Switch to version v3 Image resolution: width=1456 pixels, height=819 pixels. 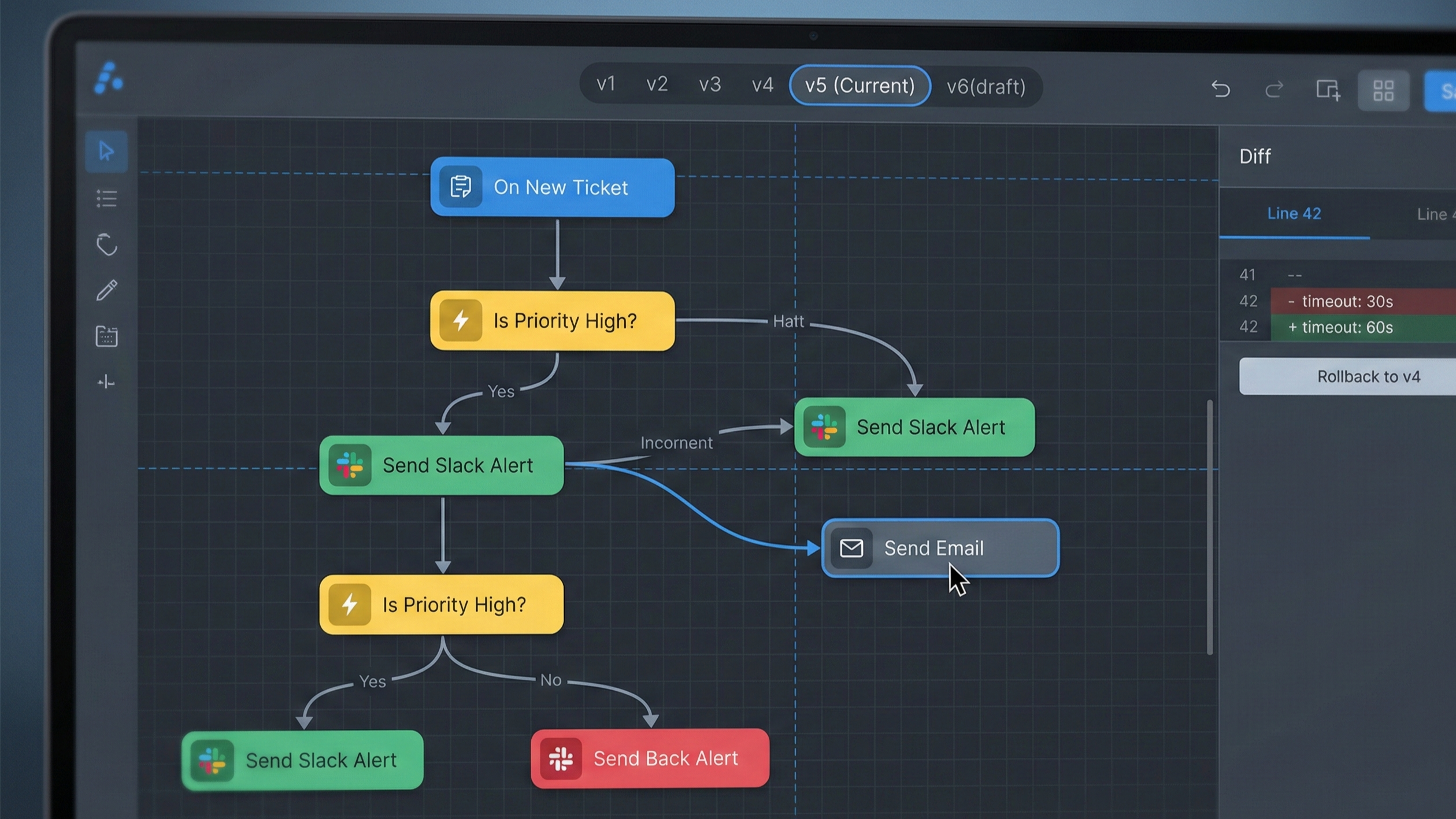point(710,85)
